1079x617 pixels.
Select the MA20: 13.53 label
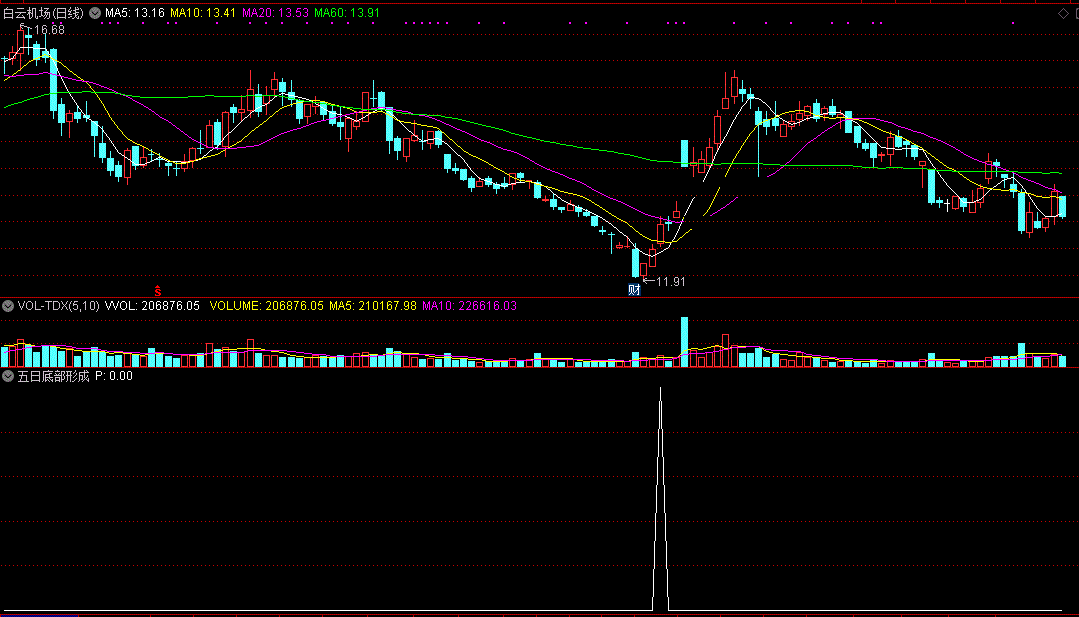coord(275,13)
